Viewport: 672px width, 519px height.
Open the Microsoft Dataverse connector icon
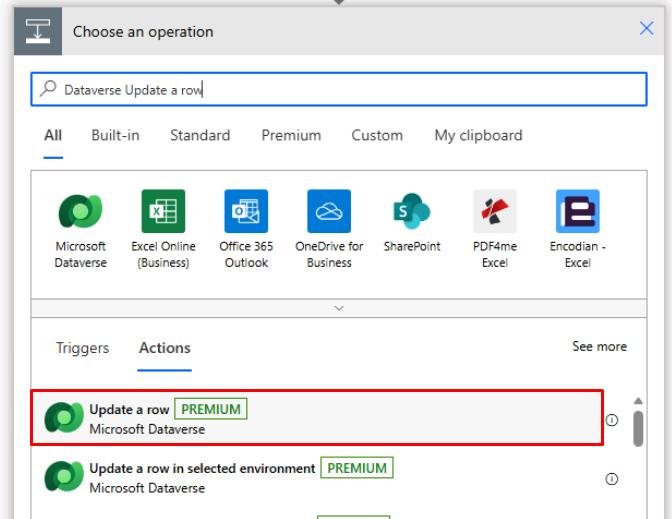81,211
